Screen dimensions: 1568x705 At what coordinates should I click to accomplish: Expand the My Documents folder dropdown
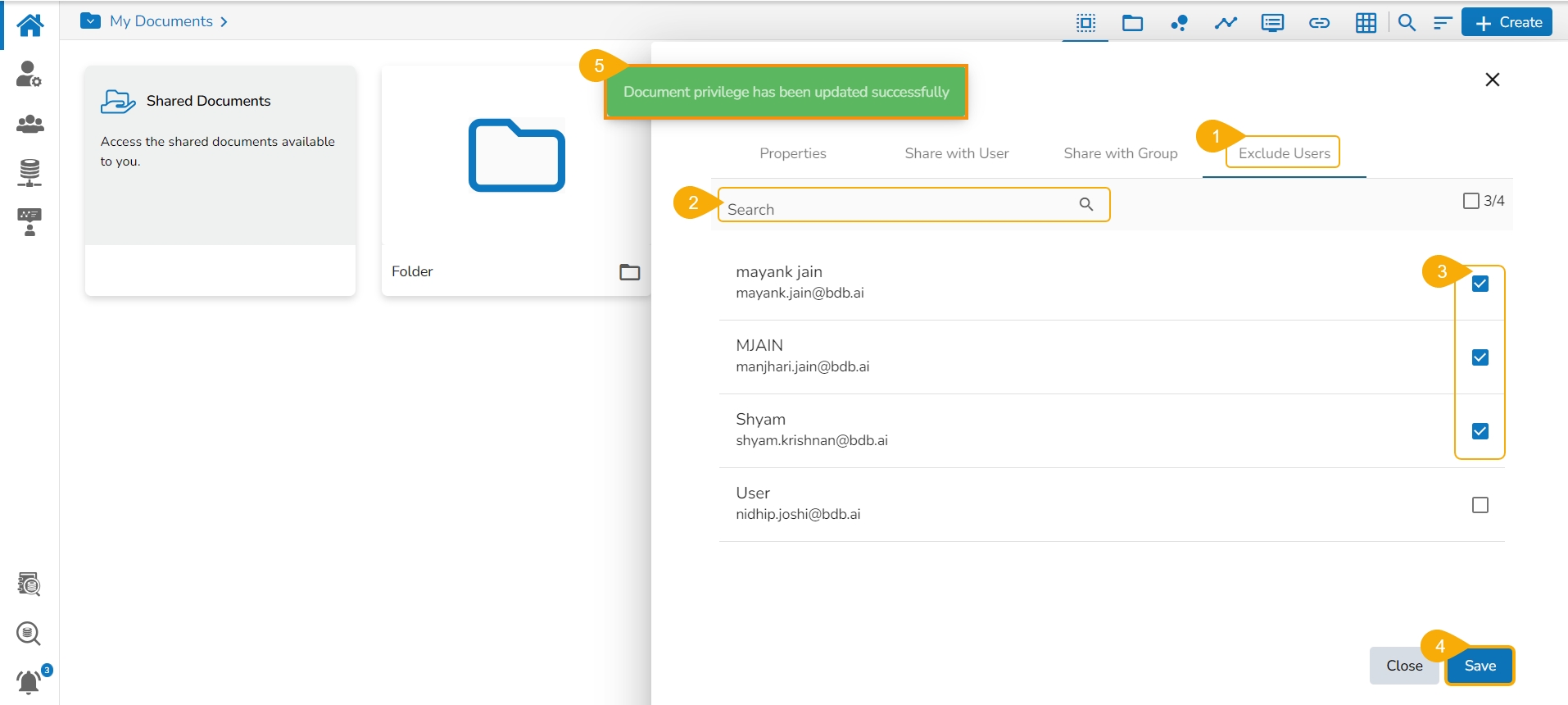[x=91, y=21]
